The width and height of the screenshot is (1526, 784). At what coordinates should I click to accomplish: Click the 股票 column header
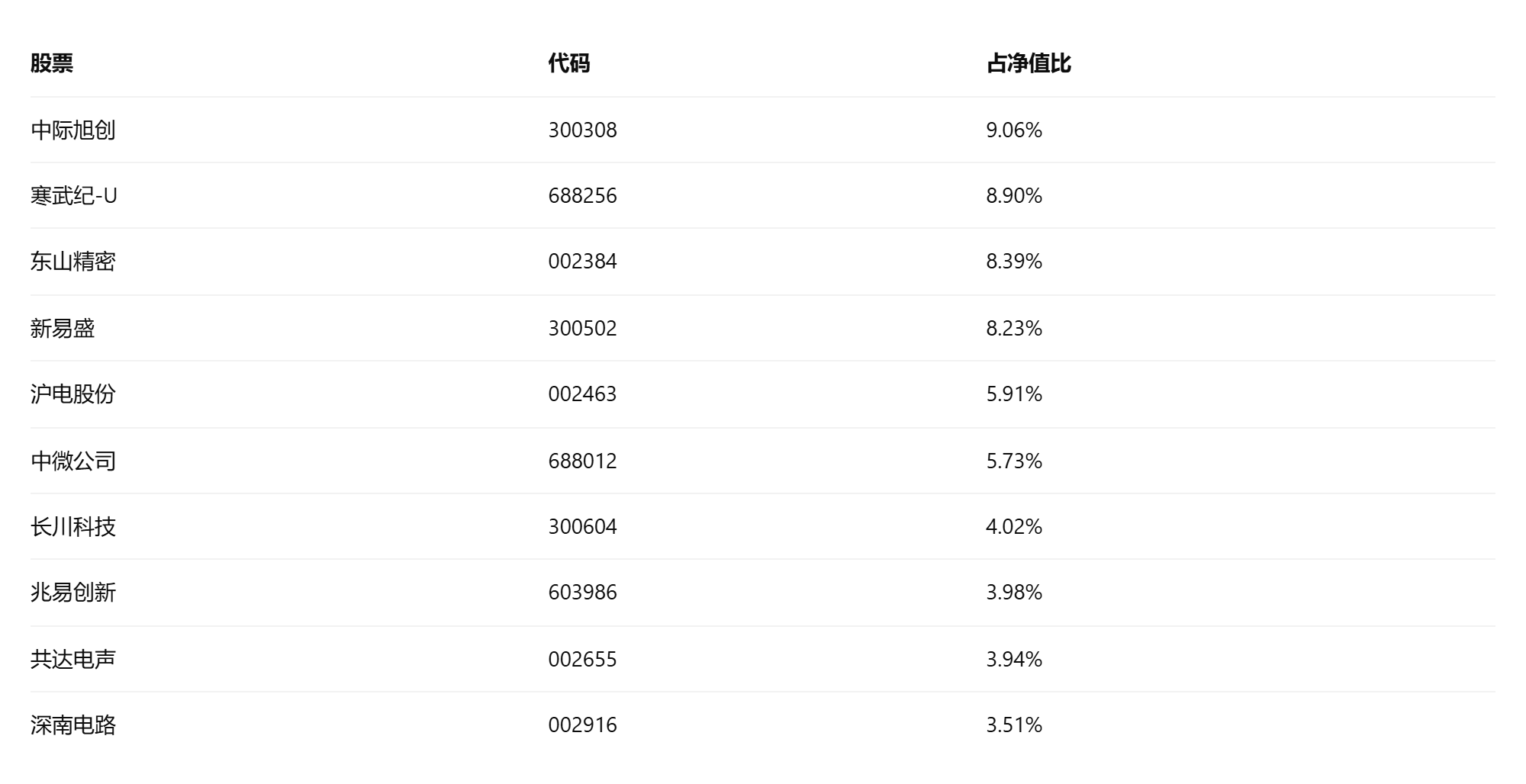click(x=52, y=63)
